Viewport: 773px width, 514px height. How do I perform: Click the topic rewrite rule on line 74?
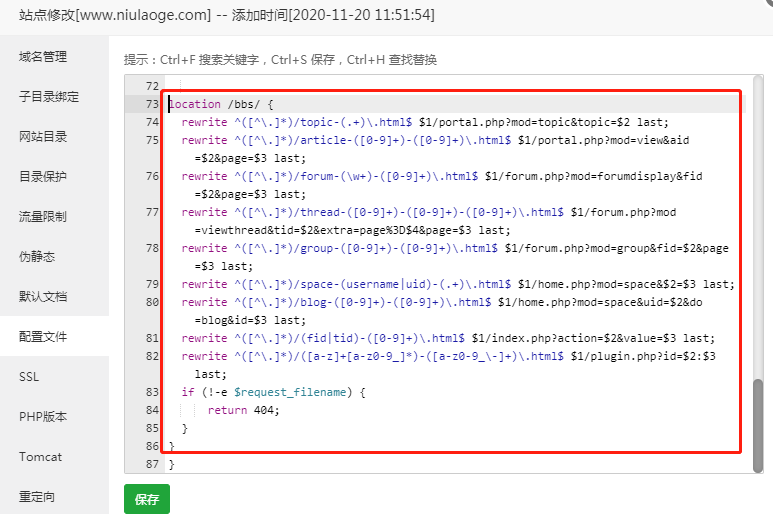[425, 122]
